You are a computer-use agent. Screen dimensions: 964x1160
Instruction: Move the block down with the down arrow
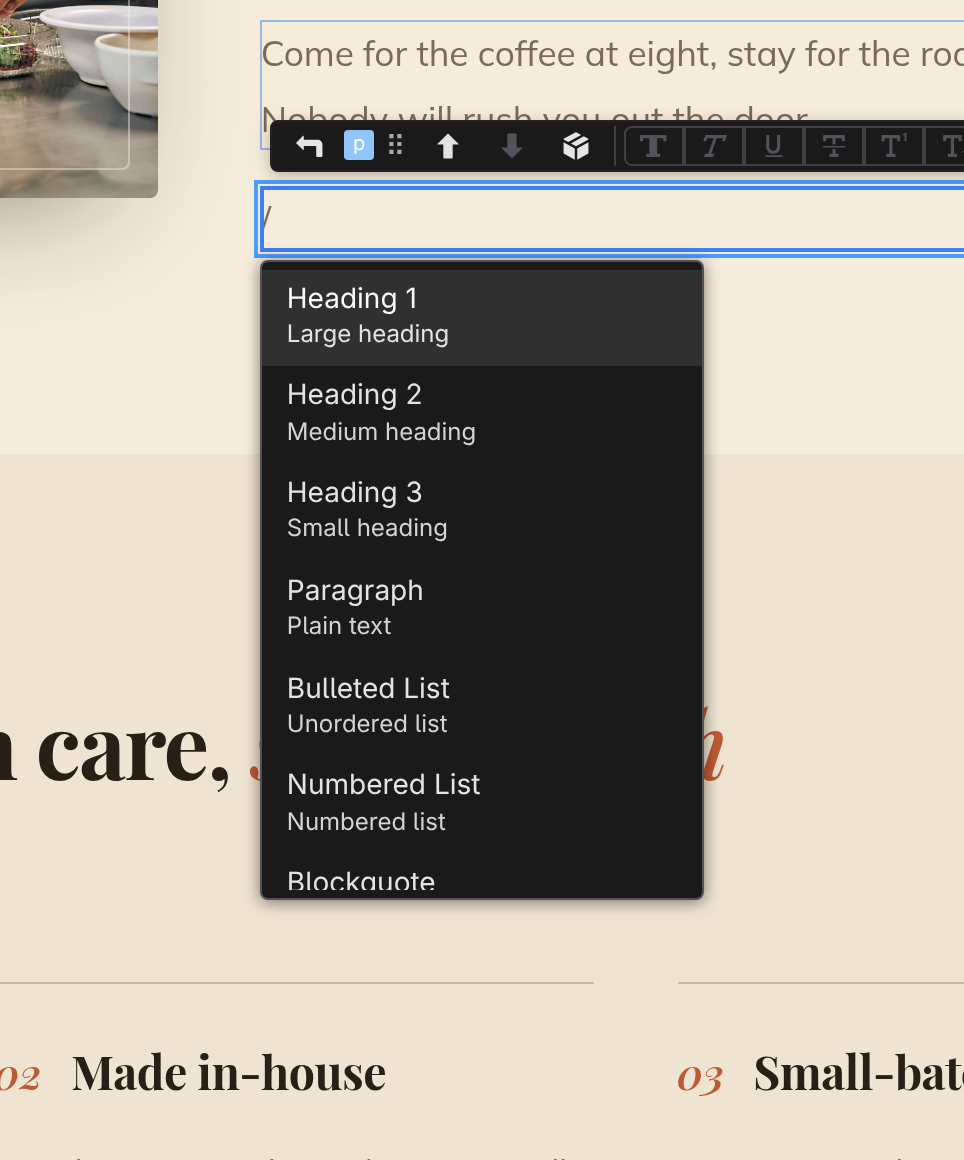click(x=511, y=146)
